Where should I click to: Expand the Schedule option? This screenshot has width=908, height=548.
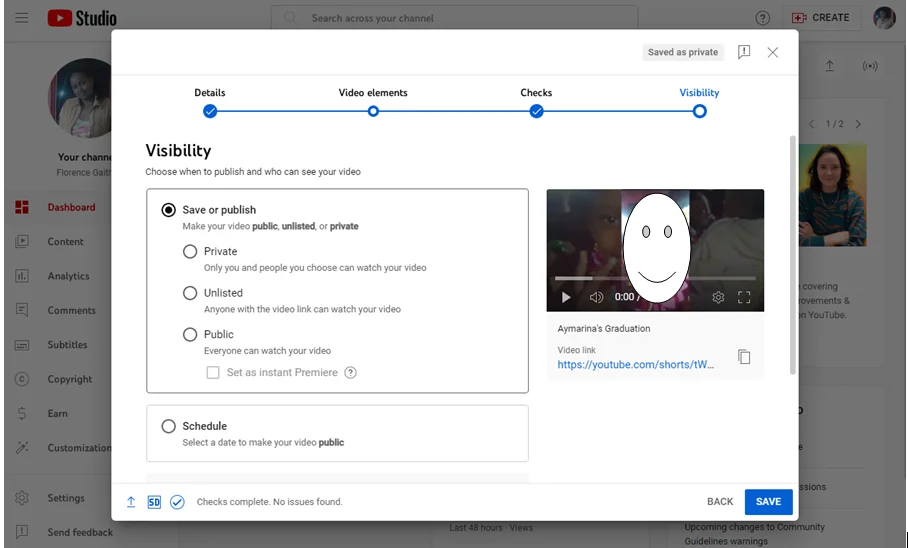click(169, 426)
